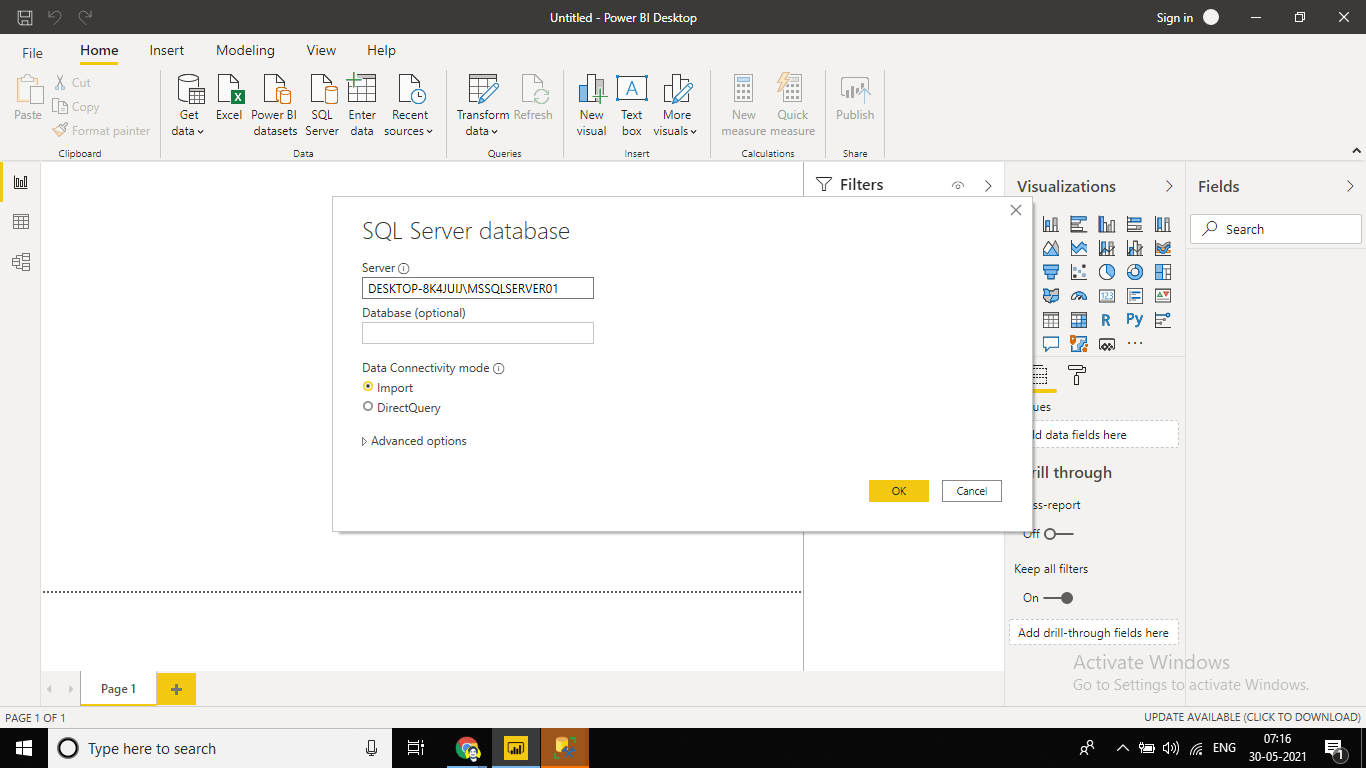Select the slicer visualization icon

pos(1162,319)
